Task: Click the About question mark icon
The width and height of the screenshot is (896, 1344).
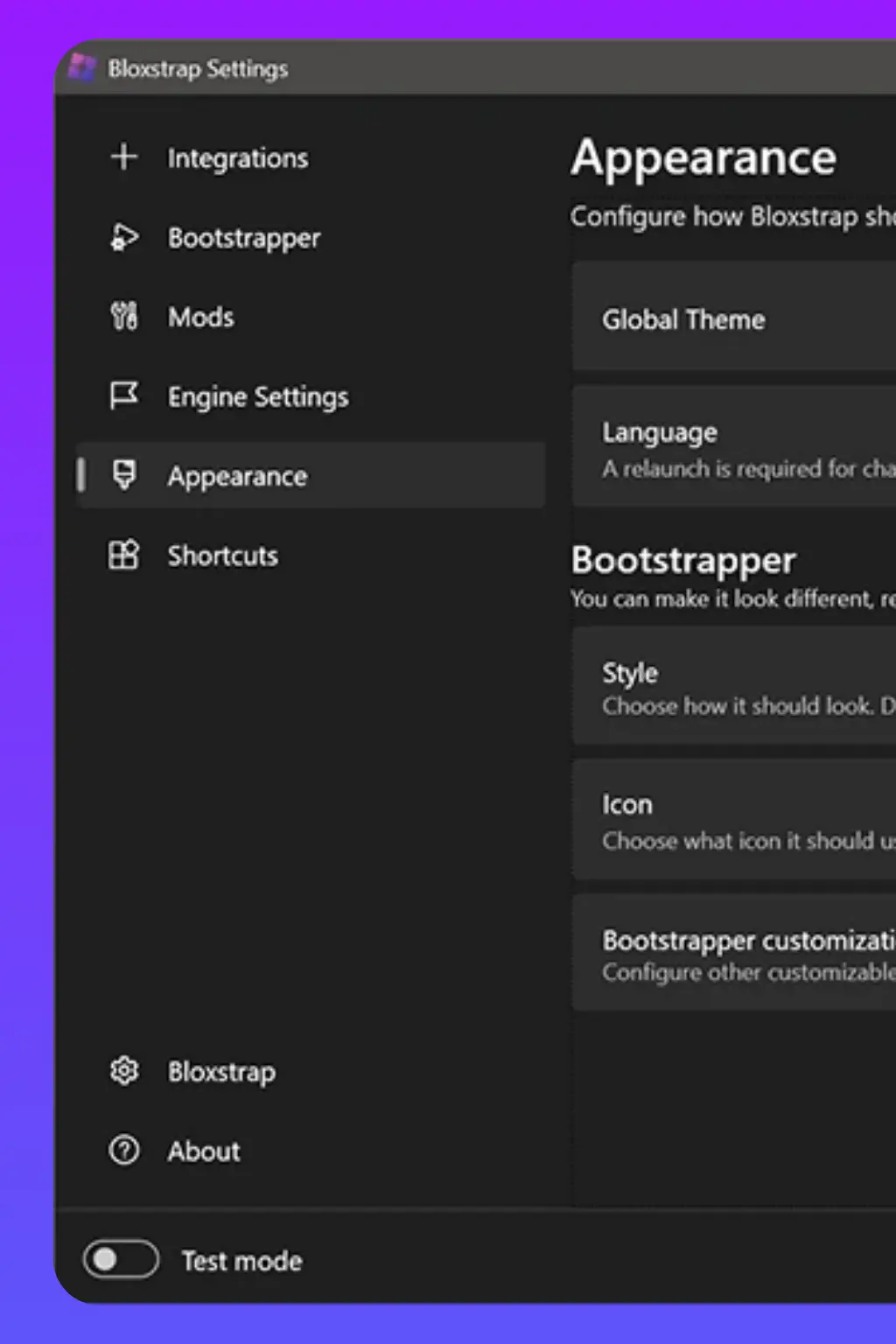Action: 124,1150
